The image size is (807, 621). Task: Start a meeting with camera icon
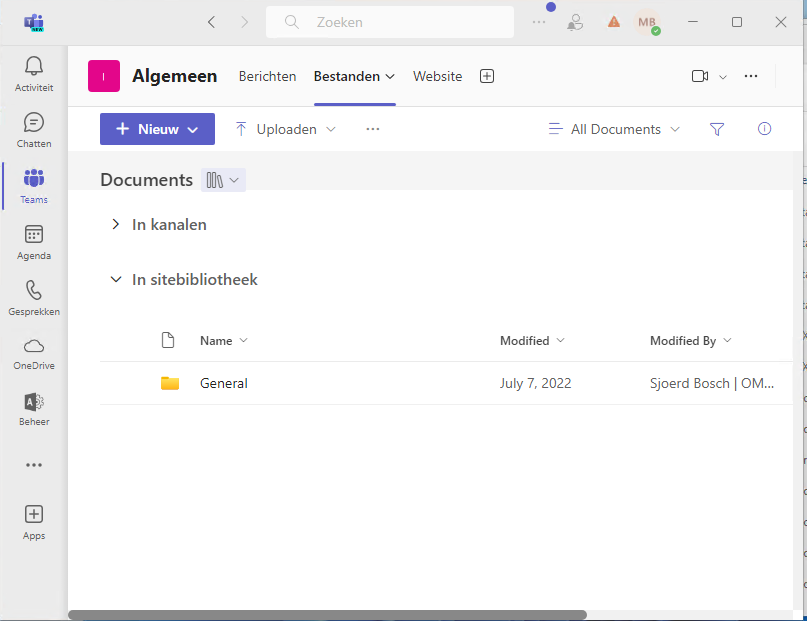click(700, 76)
